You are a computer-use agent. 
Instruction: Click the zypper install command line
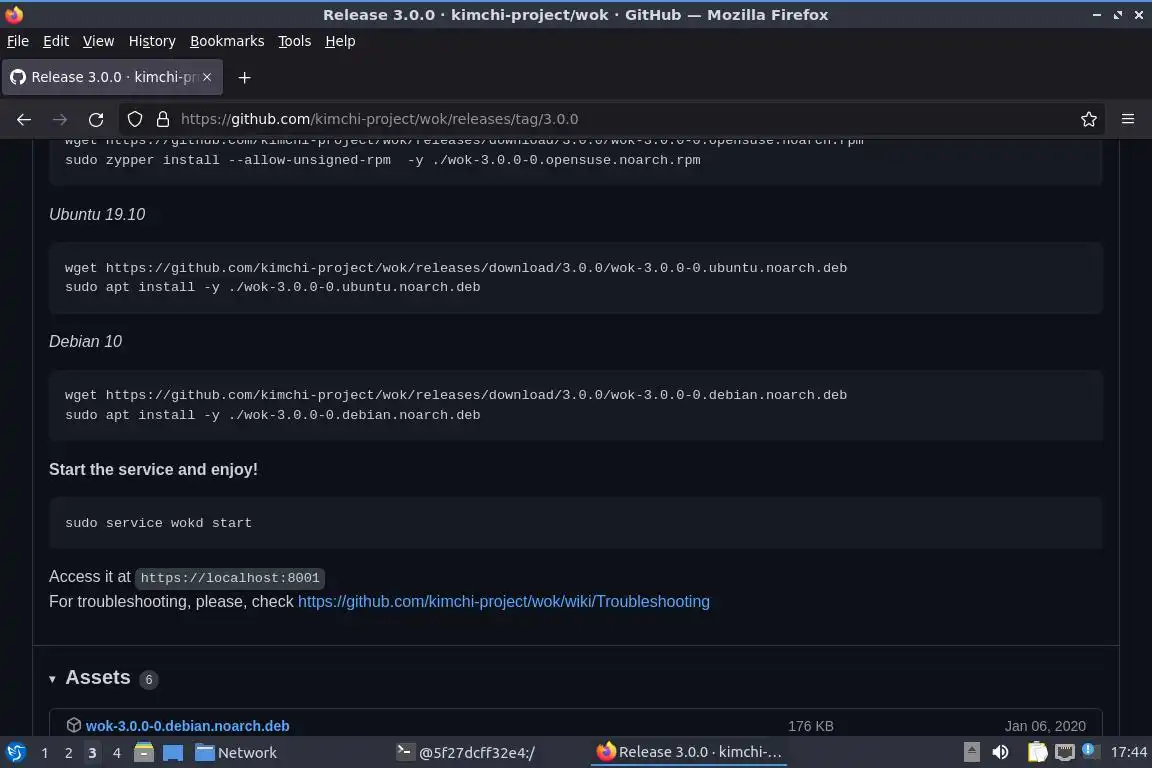point(383,159)
